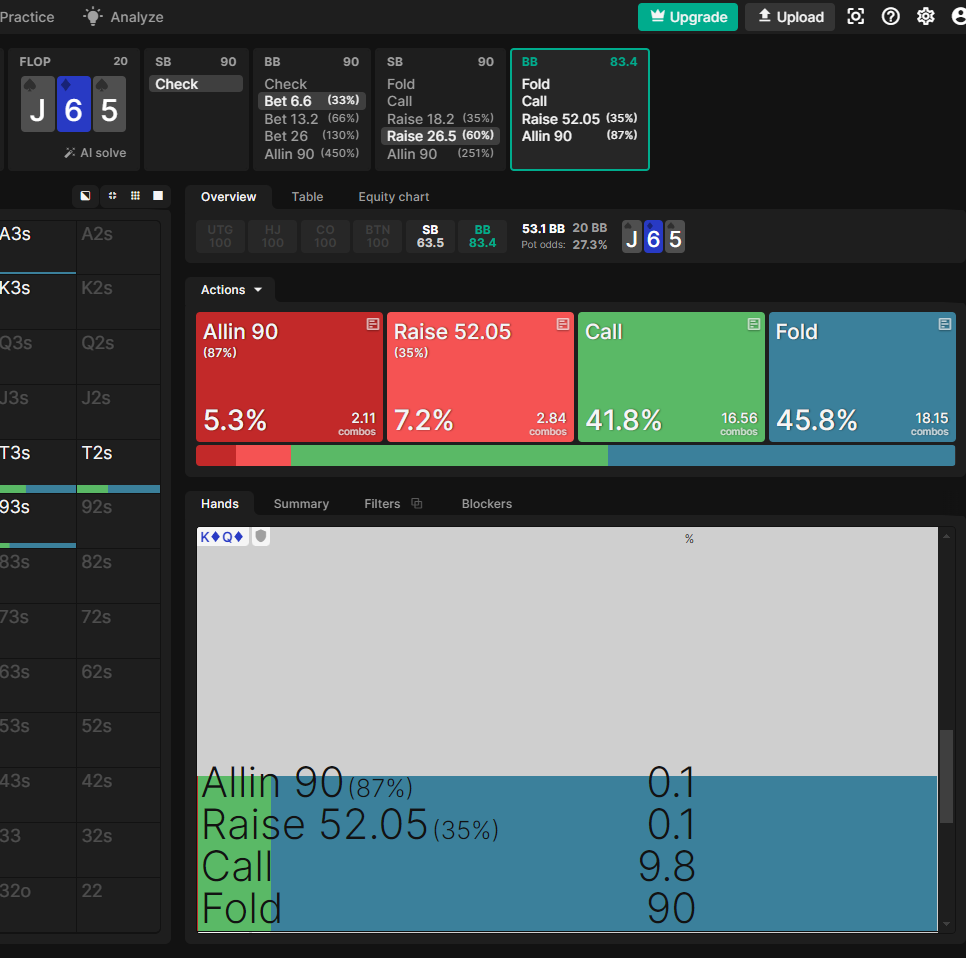The width and height of the screenshot is (966, 958).
Task: Open the help question mark icon
Action: 890,17
